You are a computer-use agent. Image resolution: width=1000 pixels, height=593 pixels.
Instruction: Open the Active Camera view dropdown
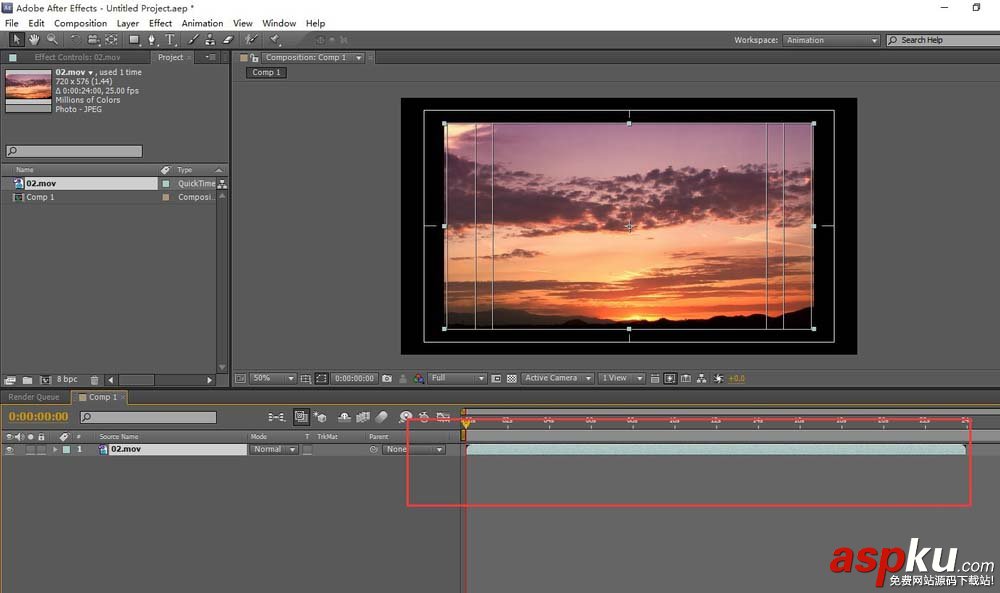[557, 378]
